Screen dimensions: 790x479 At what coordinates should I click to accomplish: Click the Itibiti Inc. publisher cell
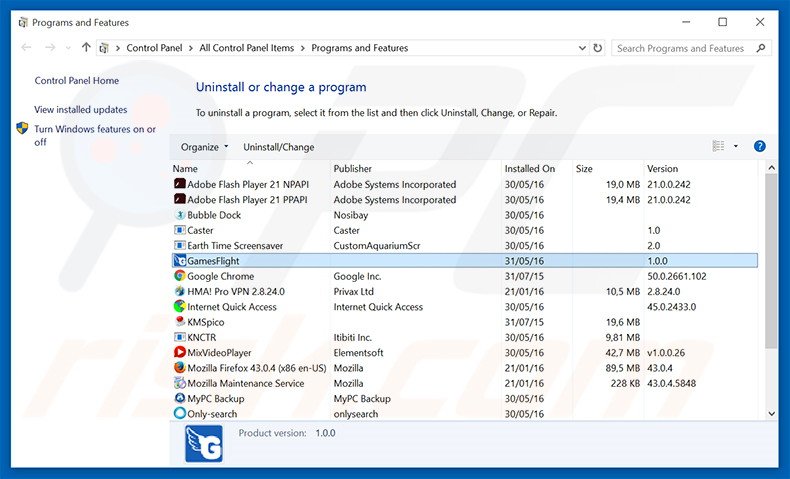[352, 337]
